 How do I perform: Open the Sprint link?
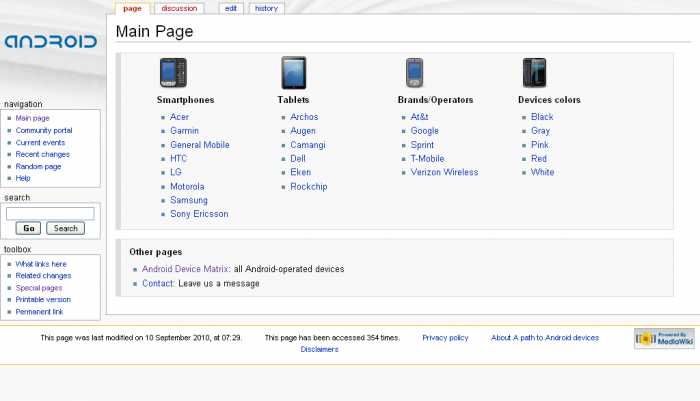tap(422, 145)
